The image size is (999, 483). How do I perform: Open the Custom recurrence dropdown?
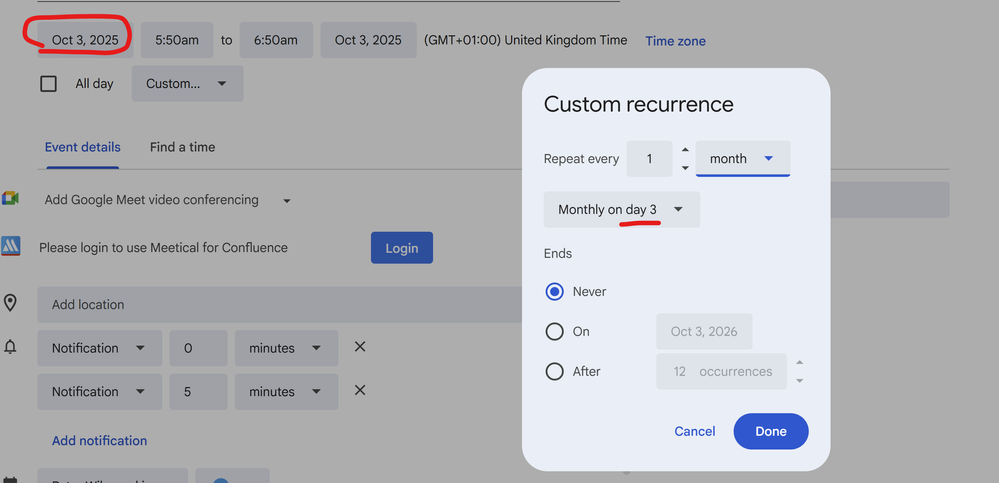187,84
